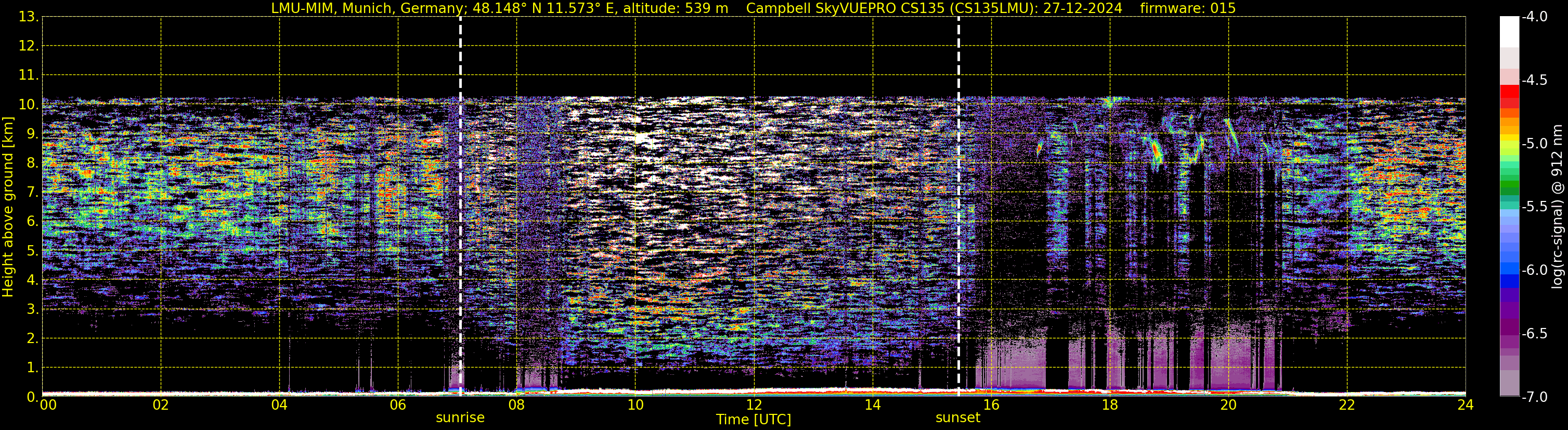Click the '-4.0' colorbar value
Image resolution: width=1568 pixels, height=430 pixels.
[1535, 17]
